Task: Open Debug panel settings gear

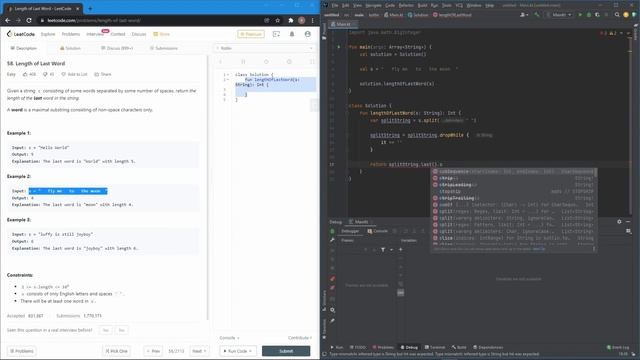Action: point(619,222)
